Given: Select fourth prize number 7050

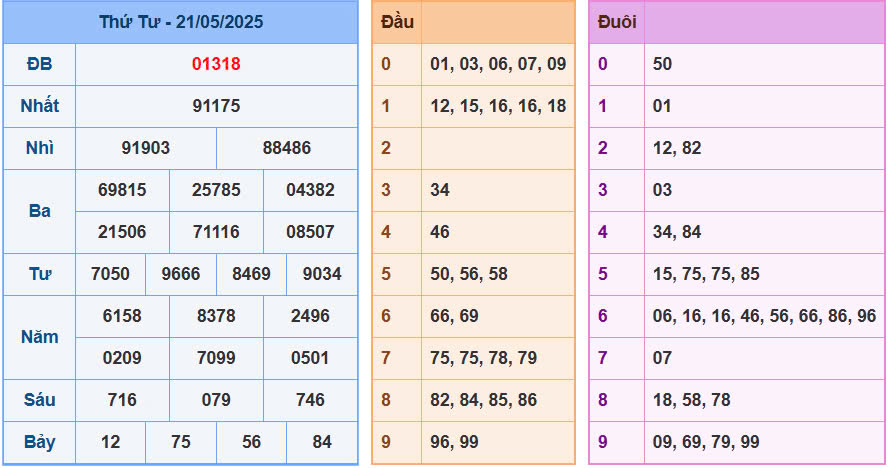Looking at the screenshot, I should pyautogui.click(x=110, y=274).
